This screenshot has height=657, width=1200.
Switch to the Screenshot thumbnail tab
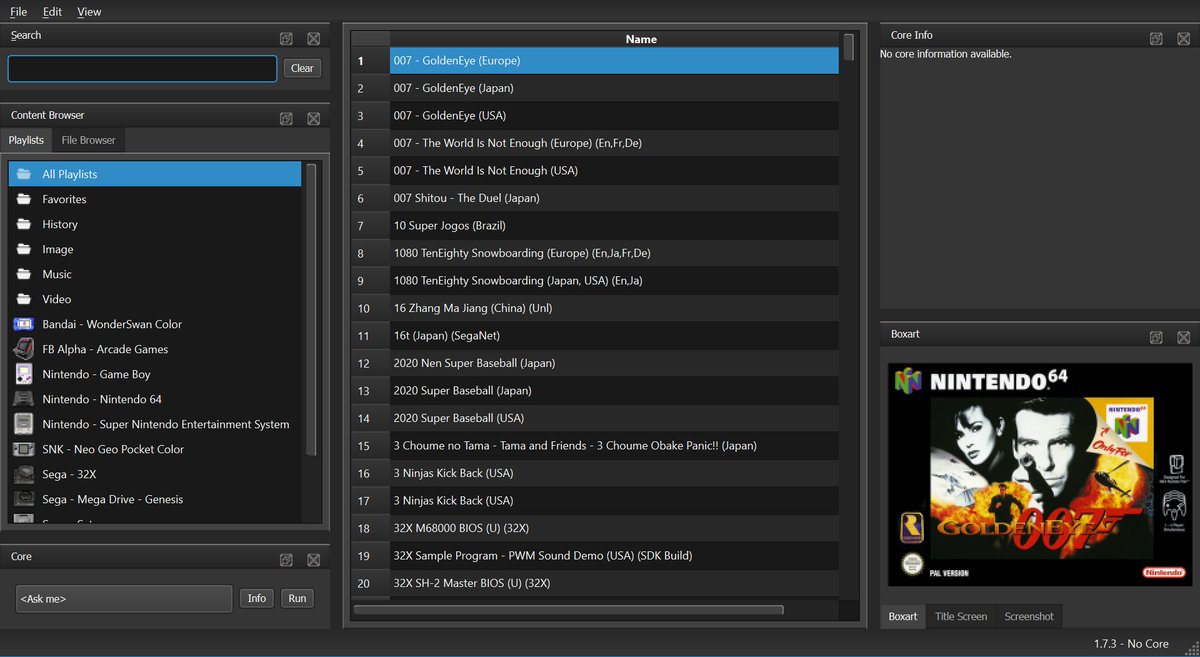[x=1029, y=616]
